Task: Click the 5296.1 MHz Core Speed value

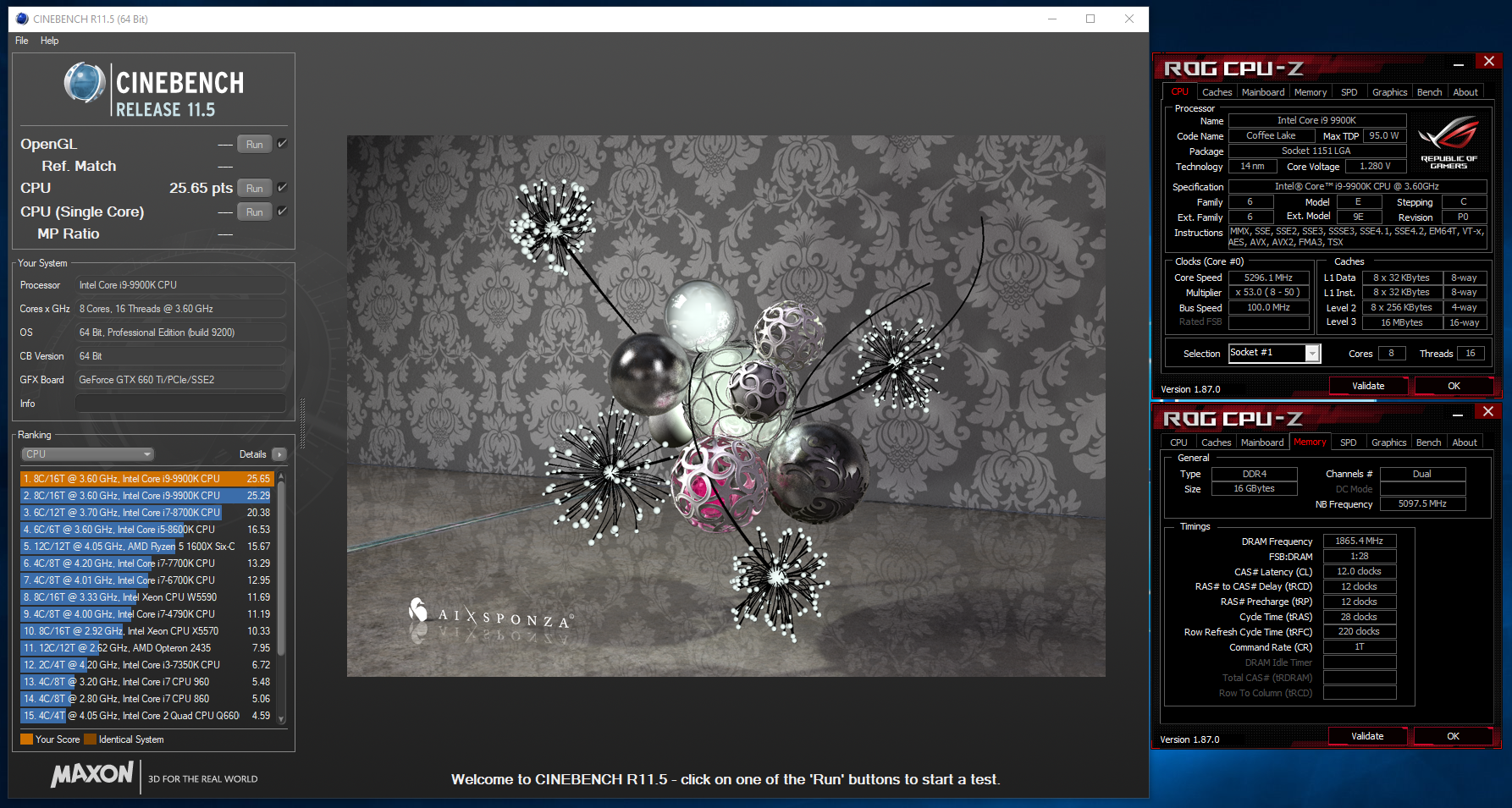Action: [1268, 278]
